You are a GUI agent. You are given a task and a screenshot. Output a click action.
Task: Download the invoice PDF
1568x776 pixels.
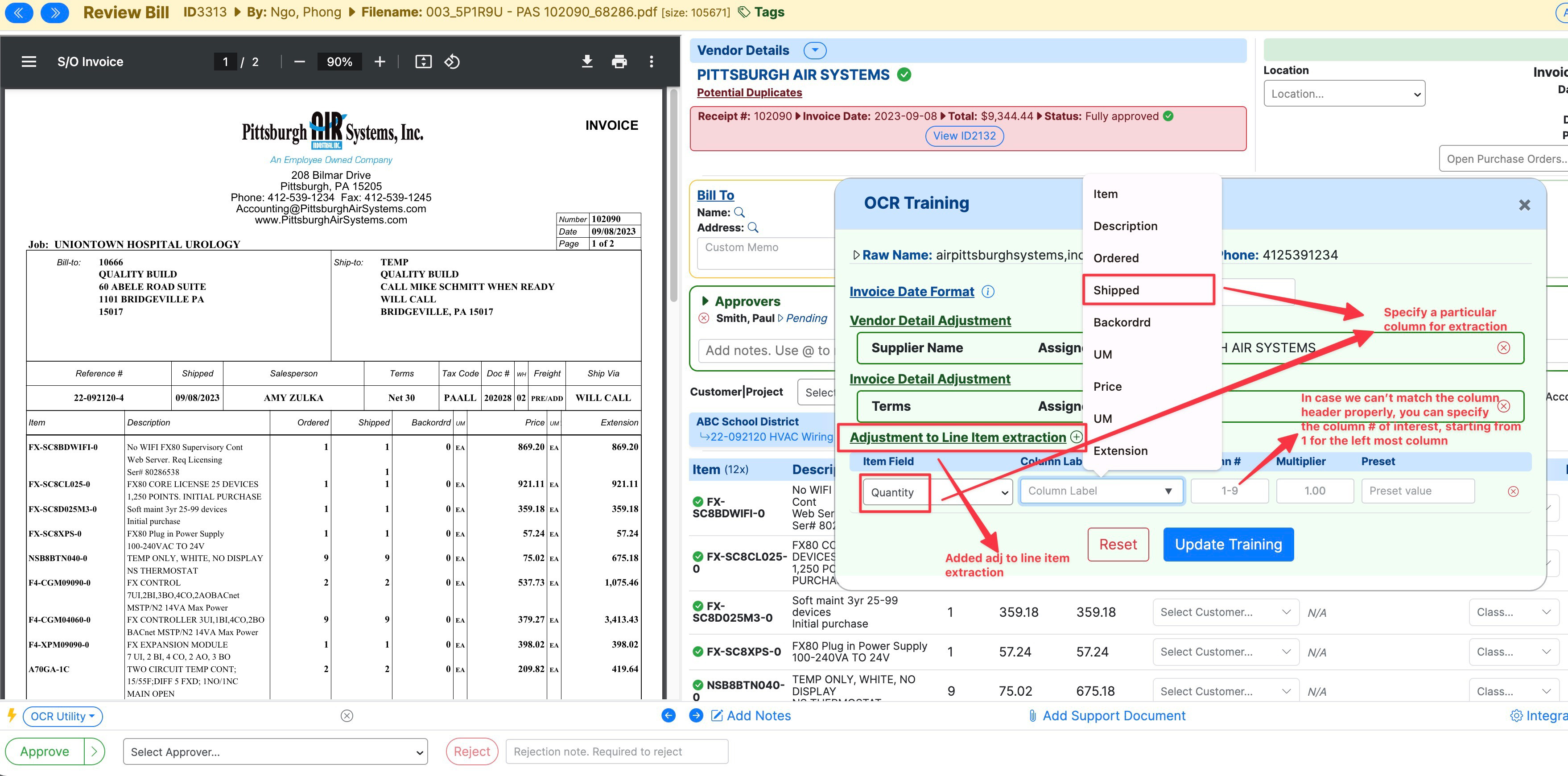[x=587, y=62]
